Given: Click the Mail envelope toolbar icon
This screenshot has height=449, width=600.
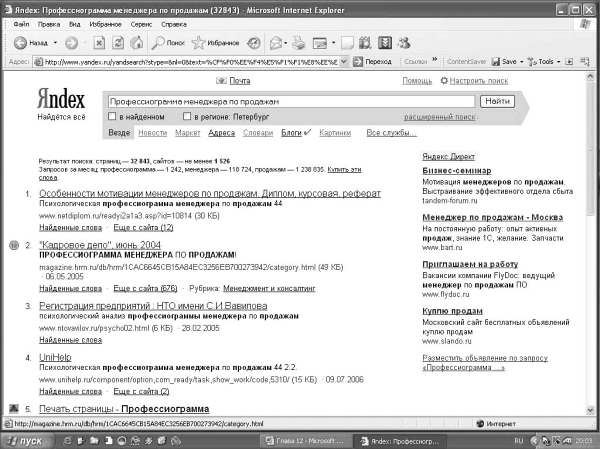Looking at the screenshot, I should (x=276, y=43).
